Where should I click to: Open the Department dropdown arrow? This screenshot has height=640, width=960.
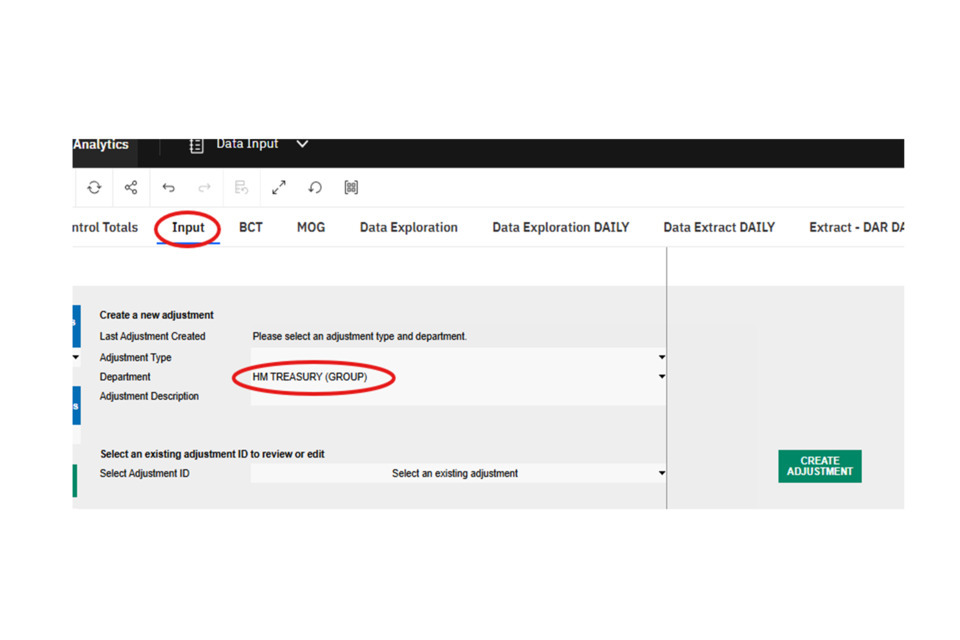click(x=661, y=377)
